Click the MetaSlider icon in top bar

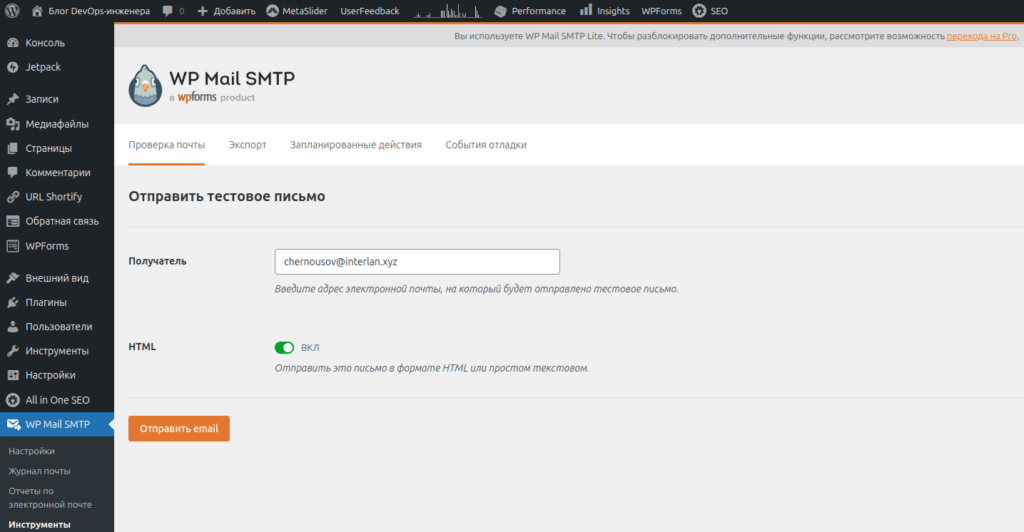coord(273,11)
